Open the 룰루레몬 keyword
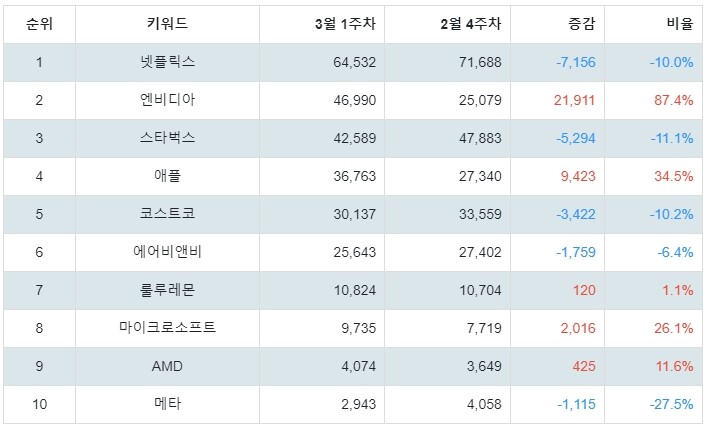The height and width of the screenshot is (426, 706). (167, 290)
